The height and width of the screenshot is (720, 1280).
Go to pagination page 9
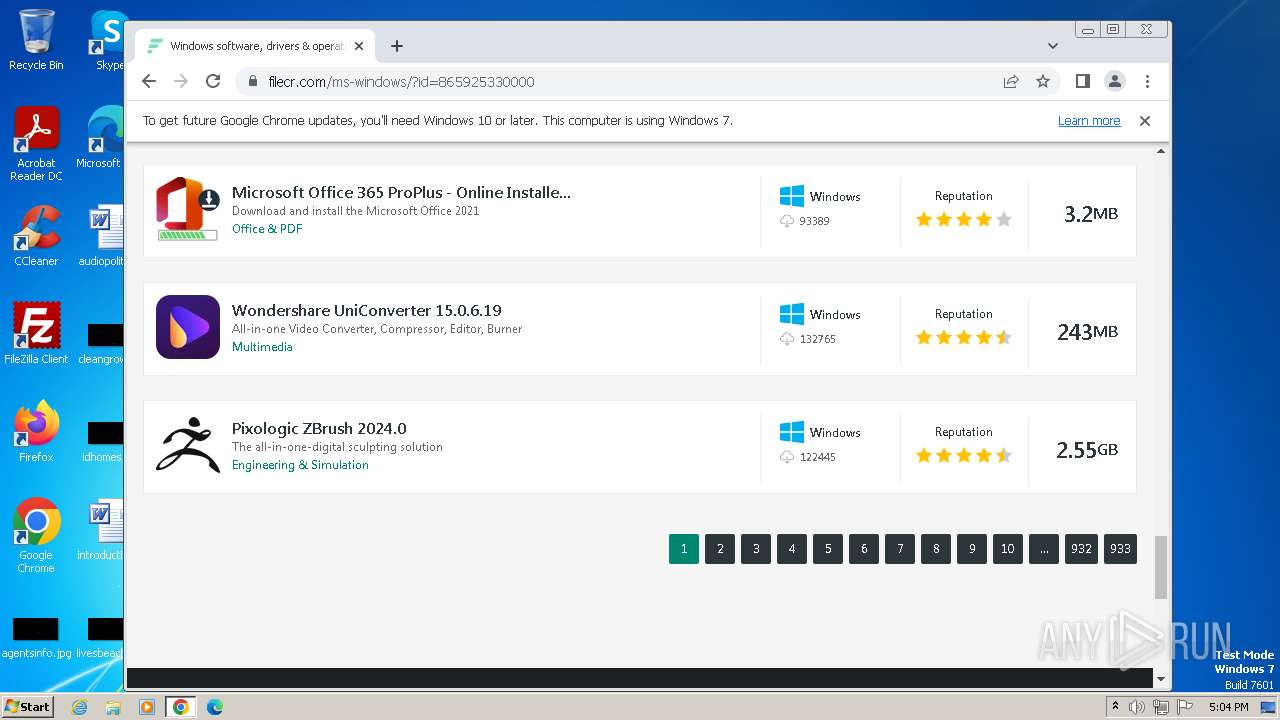(972, 549)
